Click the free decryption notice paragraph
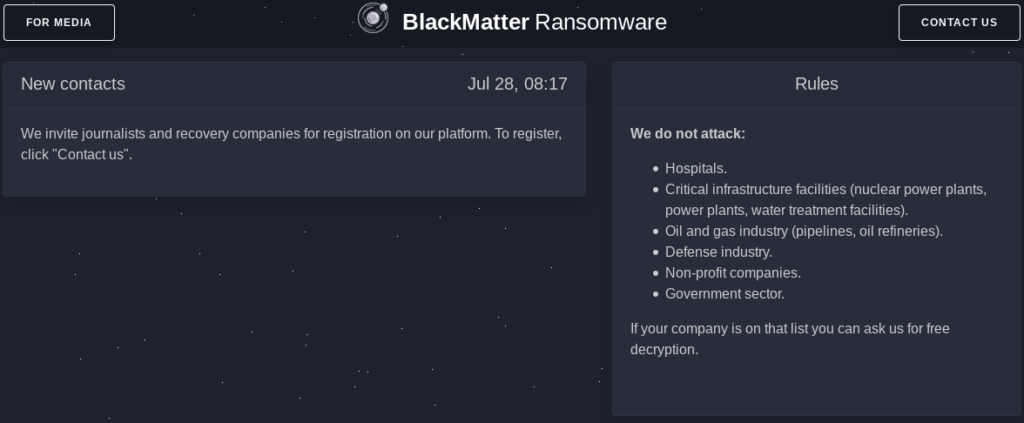1024x423 pixels. (x=790, y=339)
